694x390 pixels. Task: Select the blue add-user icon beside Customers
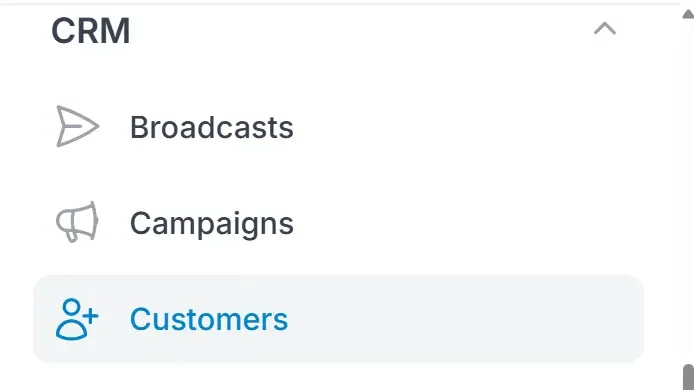click(x=77, y=319)
